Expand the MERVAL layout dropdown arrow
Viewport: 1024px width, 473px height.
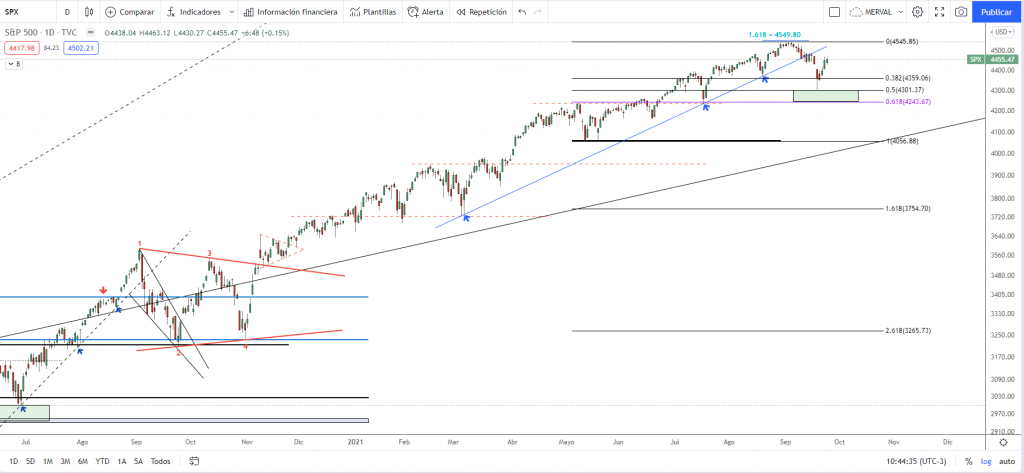(x=901, y=12)
